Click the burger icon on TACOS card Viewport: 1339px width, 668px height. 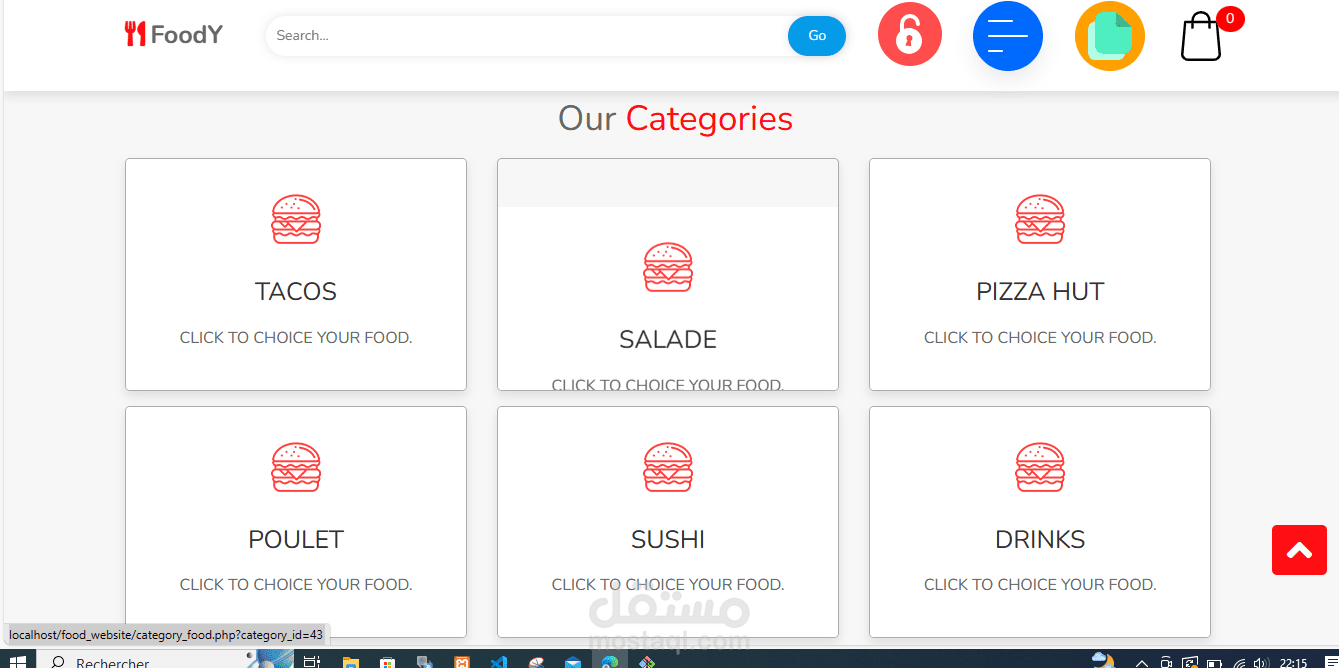click(296, 219)
